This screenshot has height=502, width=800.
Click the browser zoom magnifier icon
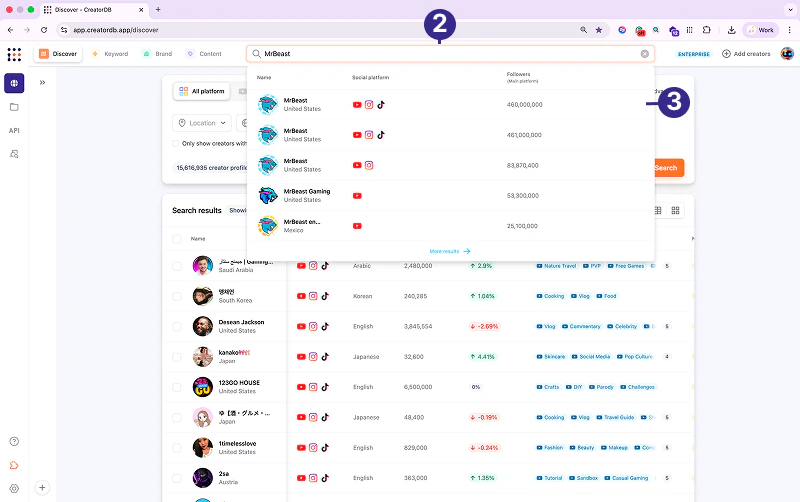[584, 30]
